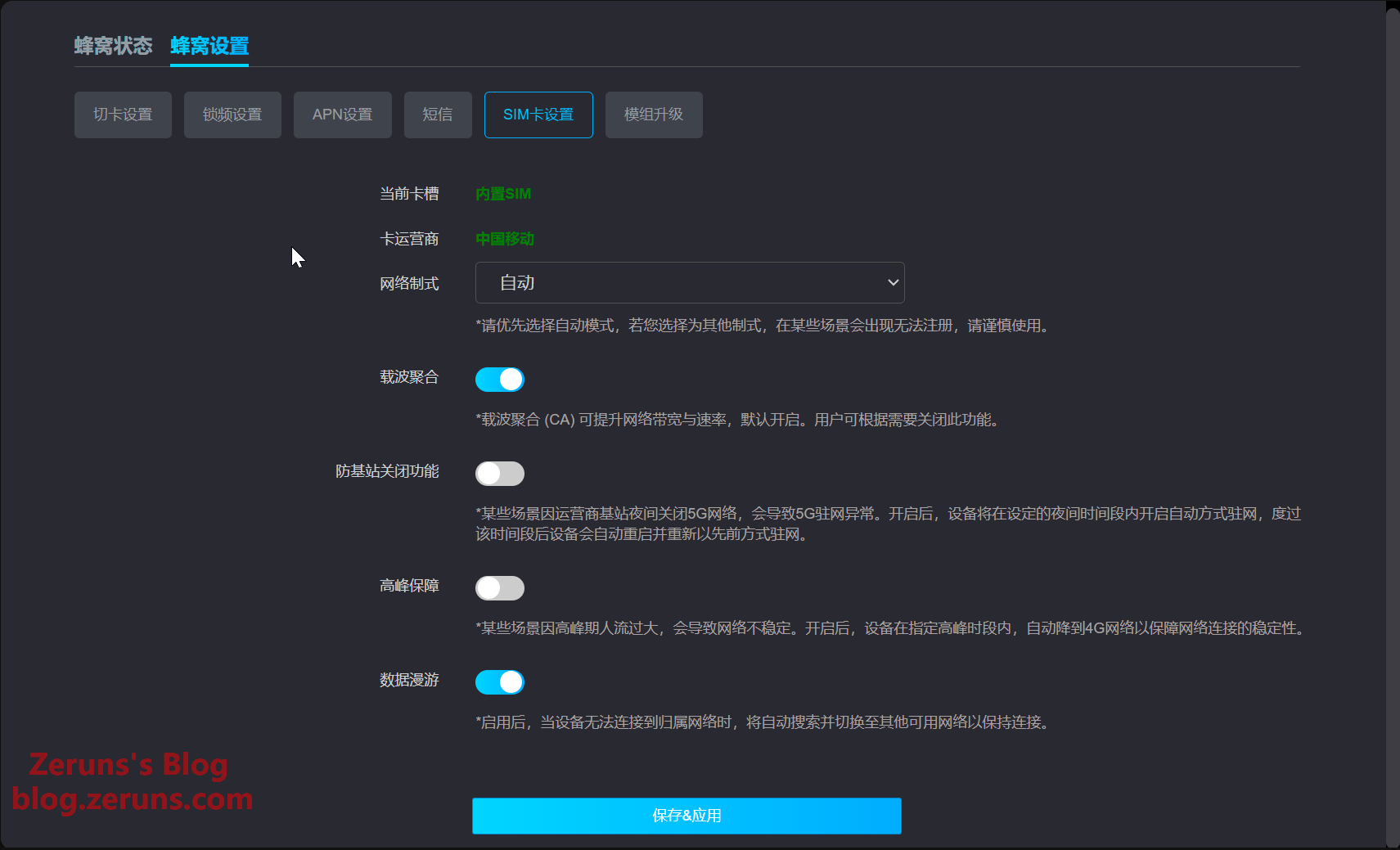Click the blog.zeruns.com watermark text

click(133, 798)
